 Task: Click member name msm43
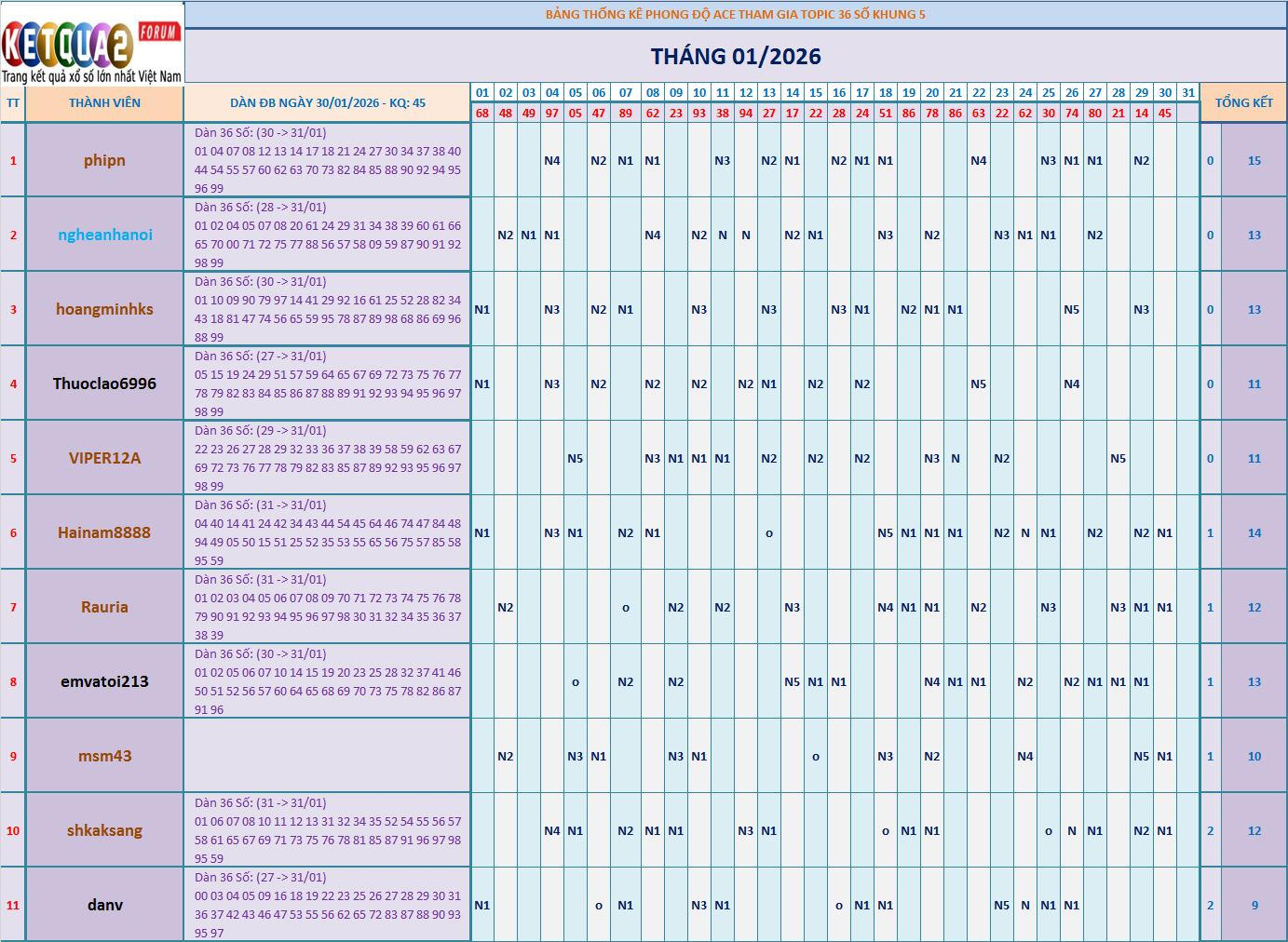[104, 756]
